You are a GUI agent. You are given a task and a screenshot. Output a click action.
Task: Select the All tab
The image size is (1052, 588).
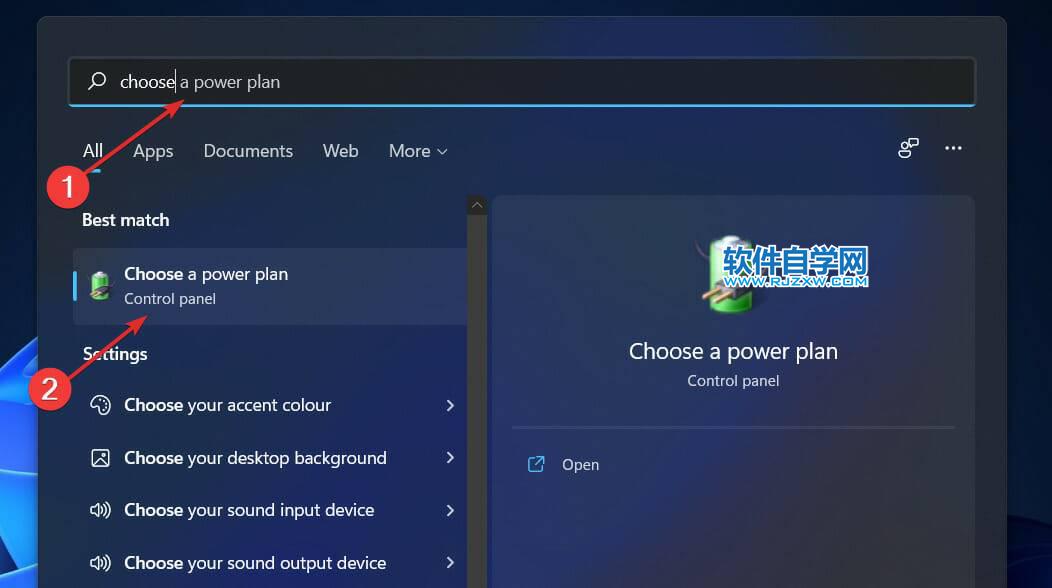point(93,151)
